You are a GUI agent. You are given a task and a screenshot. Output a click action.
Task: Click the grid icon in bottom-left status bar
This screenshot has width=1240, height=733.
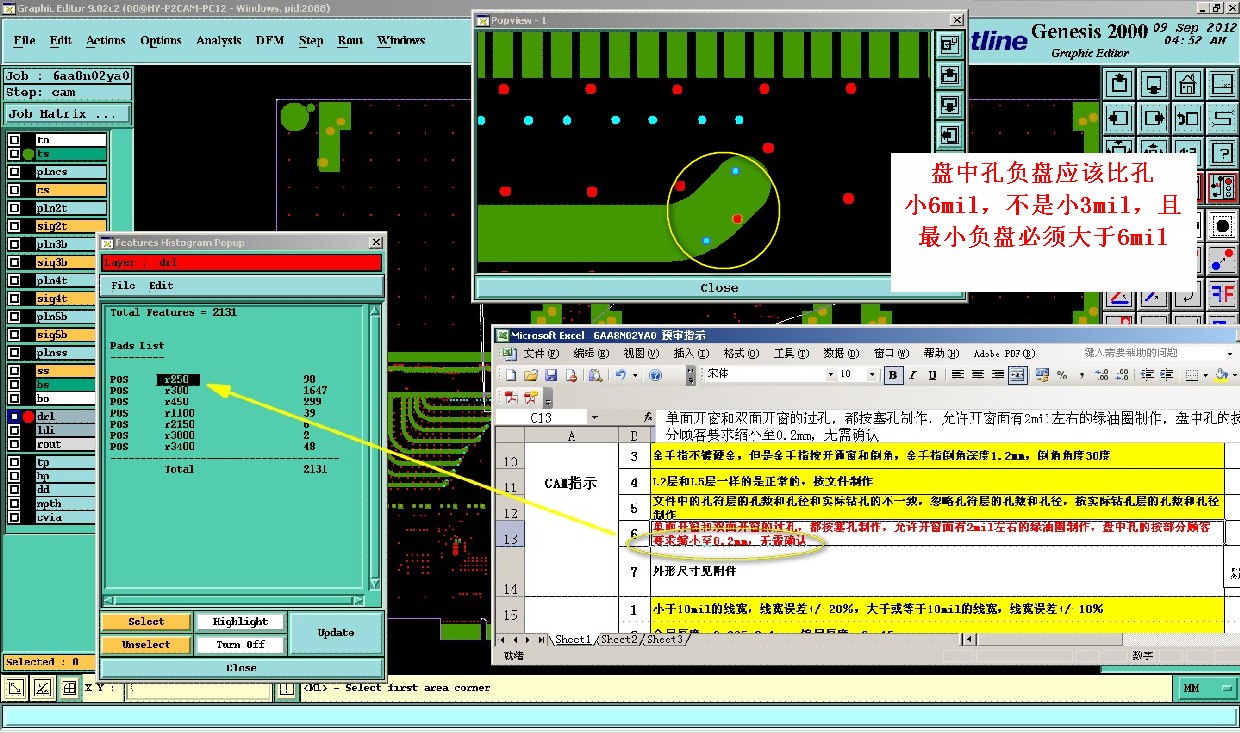[68, 687]
